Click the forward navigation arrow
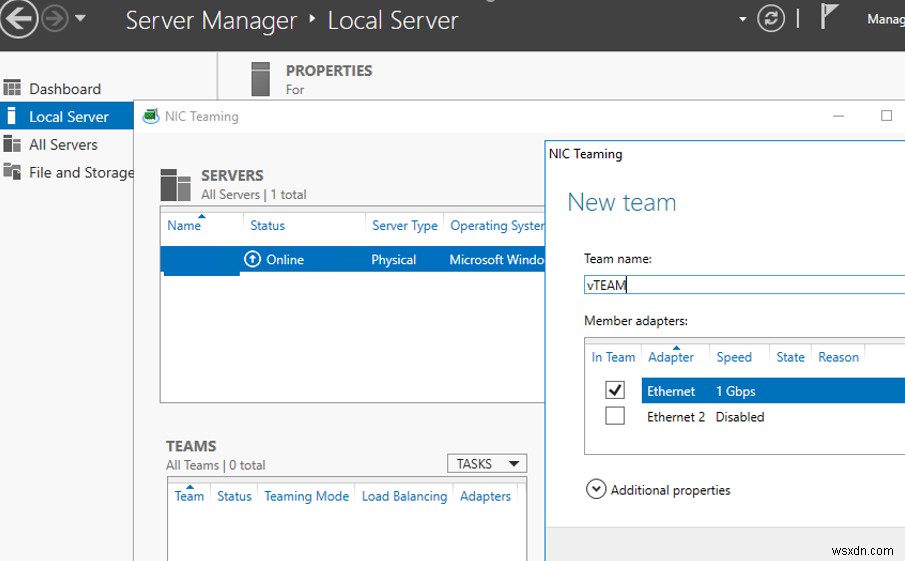905x561 pixels. [x=55, y=18]
